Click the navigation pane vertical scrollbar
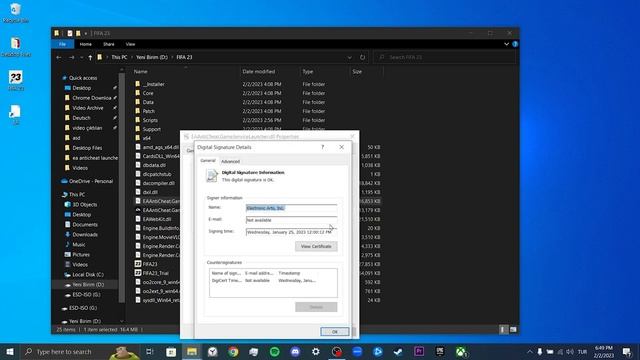640x360 pixels. click(122, 188)
